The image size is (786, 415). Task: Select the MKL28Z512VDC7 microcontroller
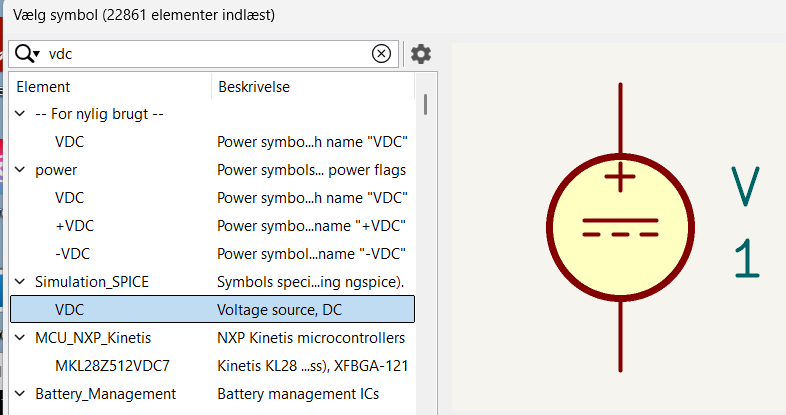(213, 366)
